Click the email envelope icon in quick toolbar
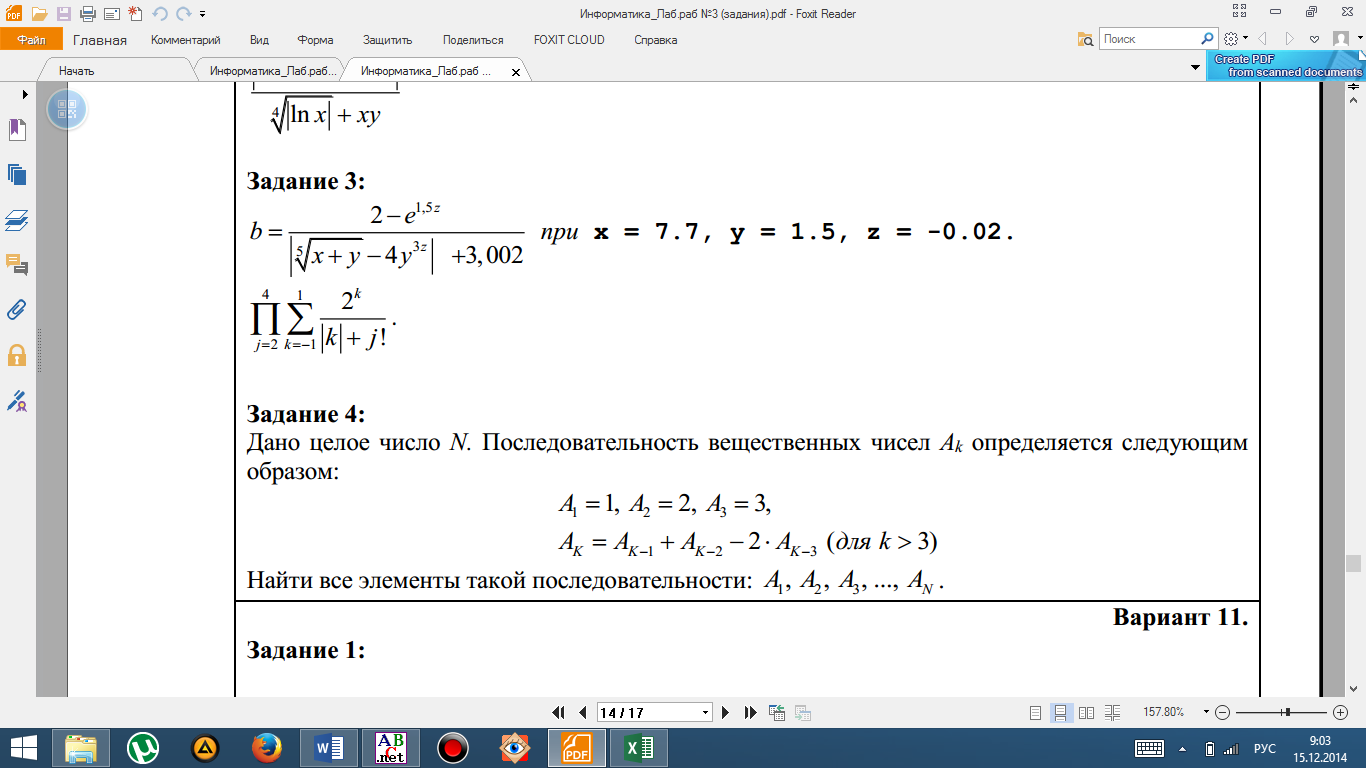 point(110,14)
